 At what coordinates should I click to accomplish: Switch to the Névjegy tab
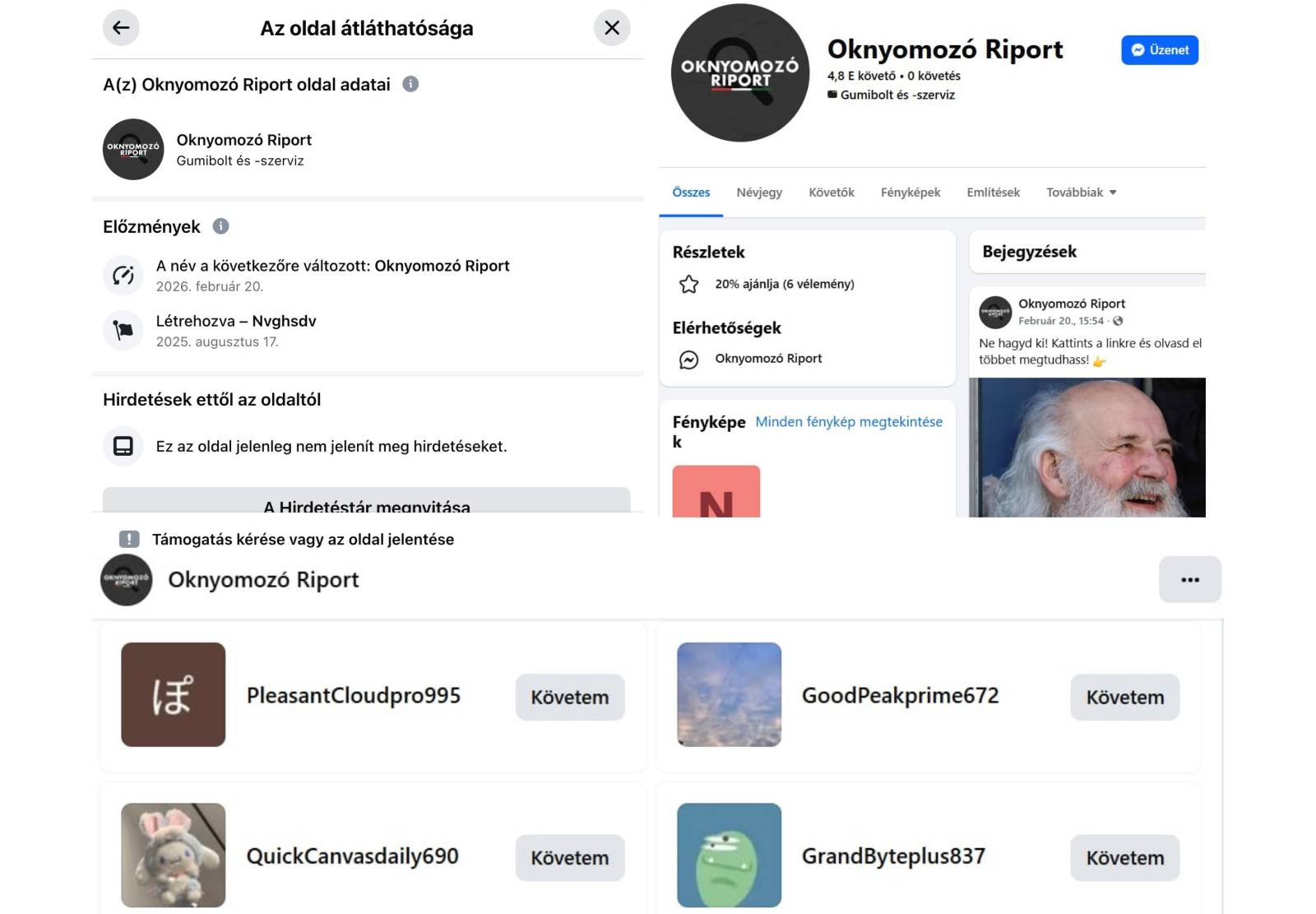pos(759,193)
